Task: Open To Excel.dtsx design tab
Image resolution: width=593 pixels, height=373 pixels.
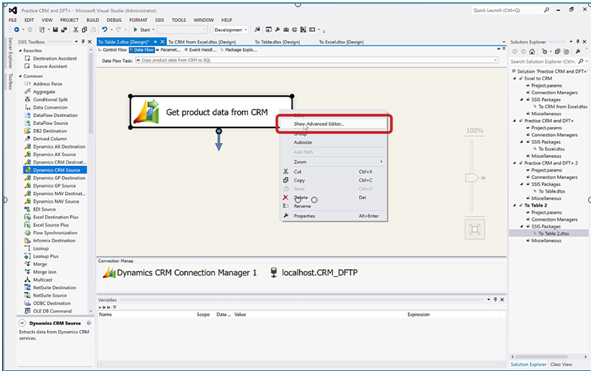Action: tap(341, 42)
